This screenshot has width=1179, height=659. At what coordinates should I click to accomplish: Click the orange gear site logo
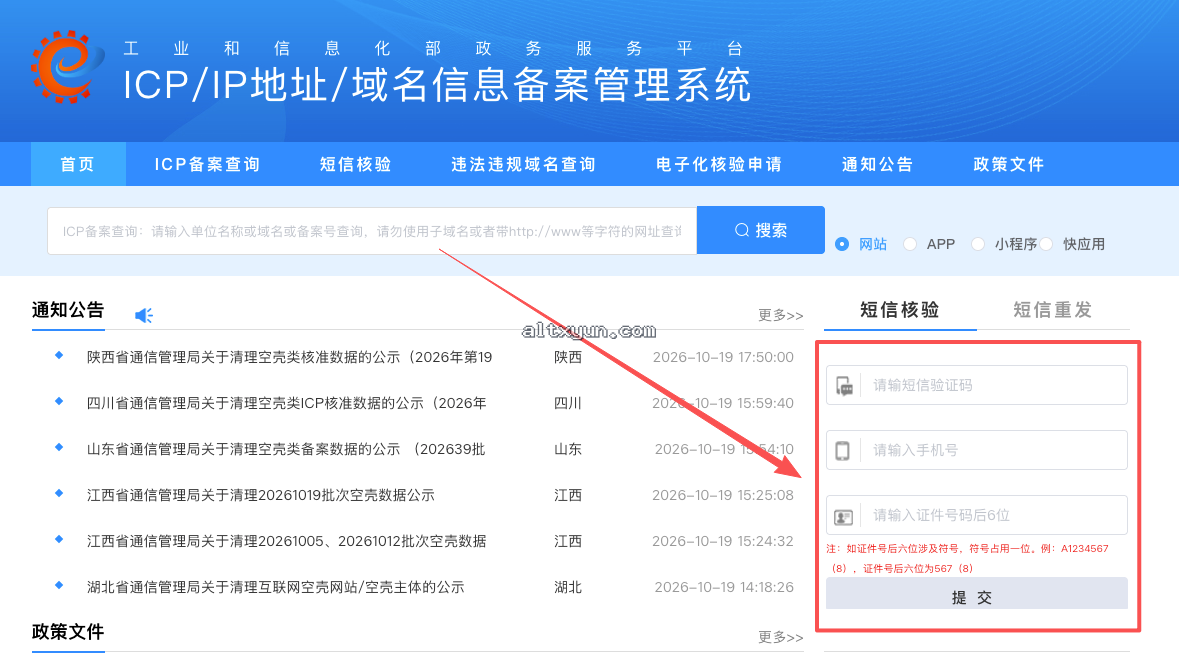pos(68,66)
